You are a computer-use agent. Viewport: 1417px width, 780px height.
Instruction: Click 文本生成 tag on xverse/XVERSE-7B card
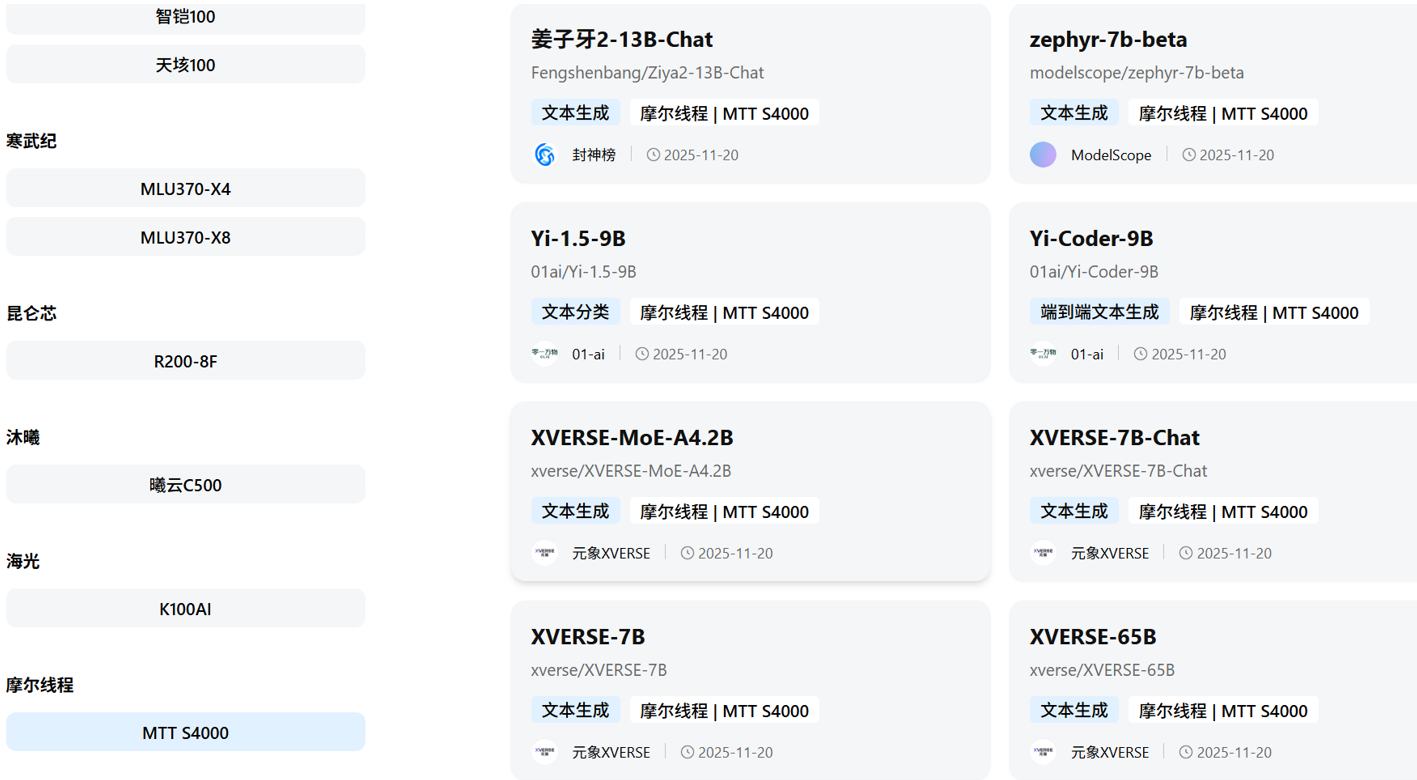tap(575, 710)
